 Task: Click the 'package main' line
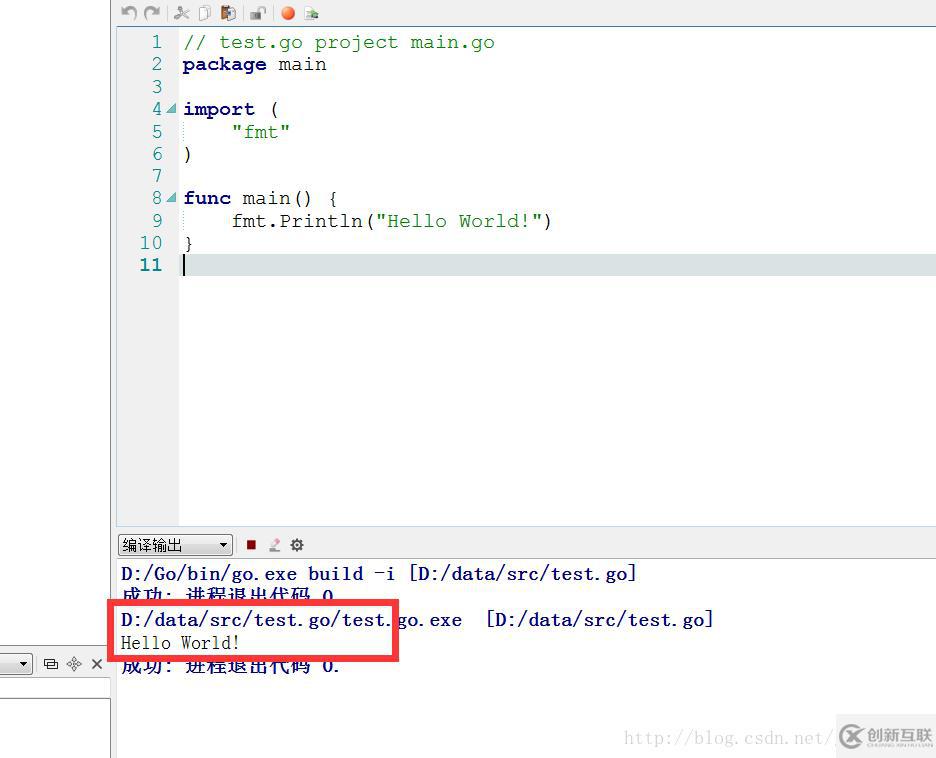[x=254, y=64]
